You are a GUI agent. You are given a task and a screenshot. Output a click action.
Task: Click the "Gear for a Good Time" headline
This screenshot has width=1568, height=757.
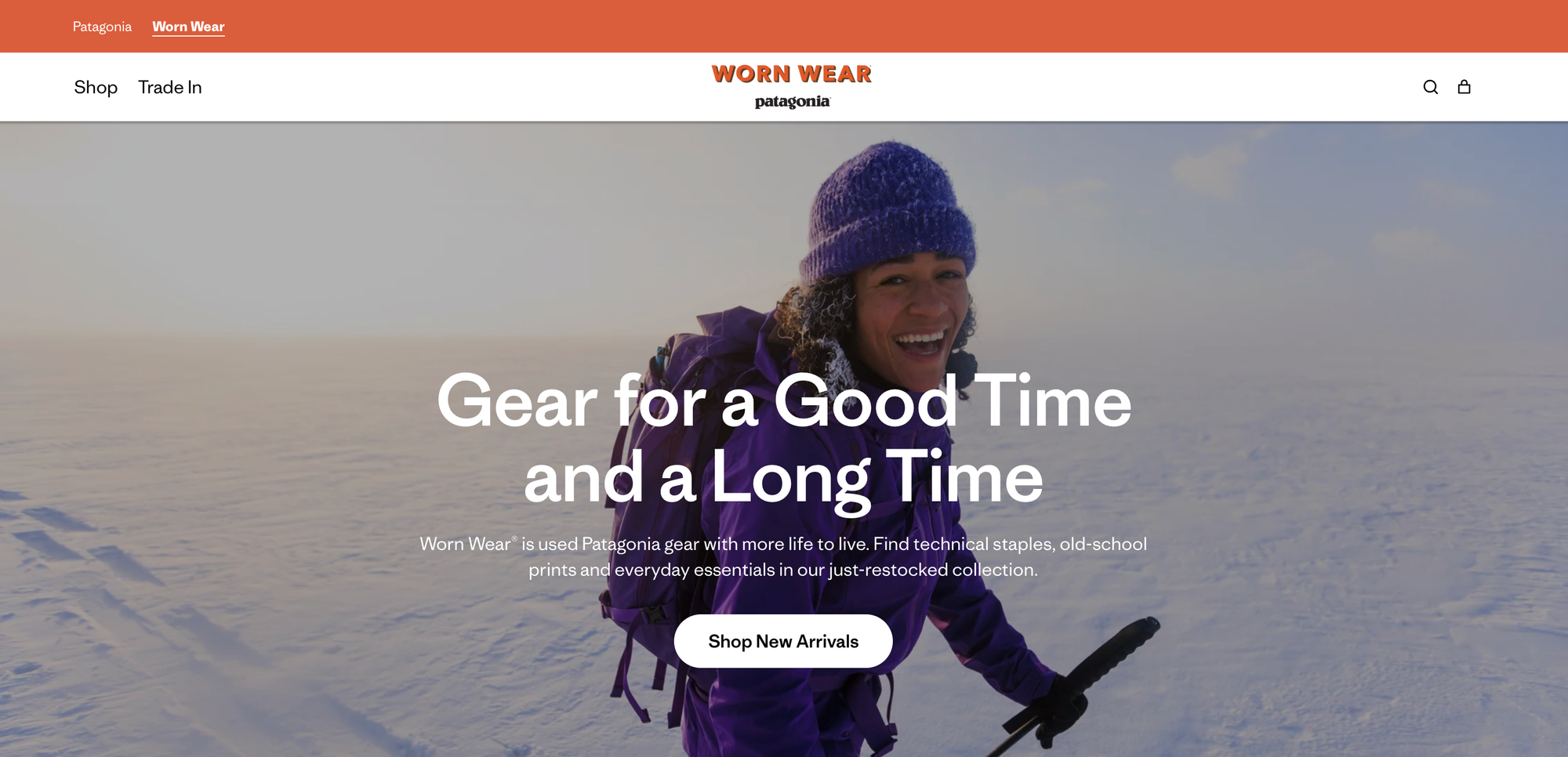[x=784, y=401]
